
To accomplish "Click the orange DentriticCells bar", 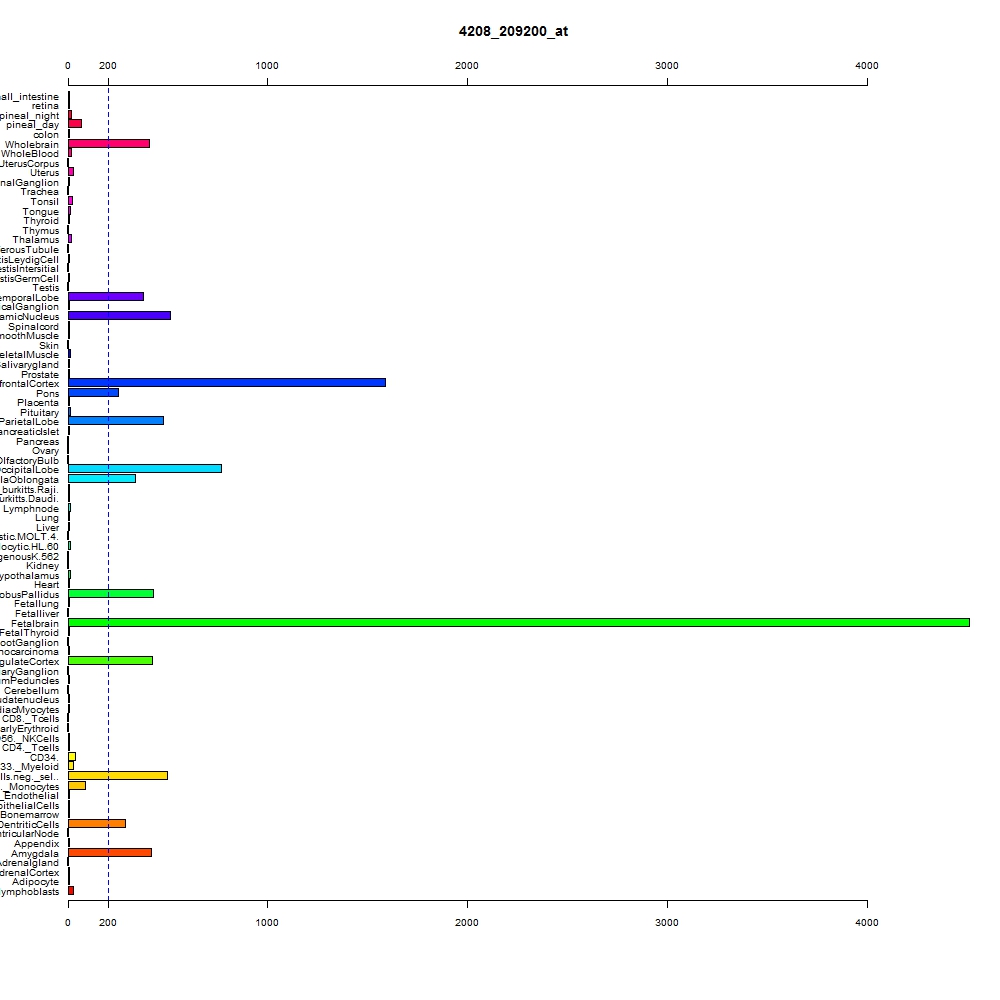I will pyautogui.click(x=97, y=823).
